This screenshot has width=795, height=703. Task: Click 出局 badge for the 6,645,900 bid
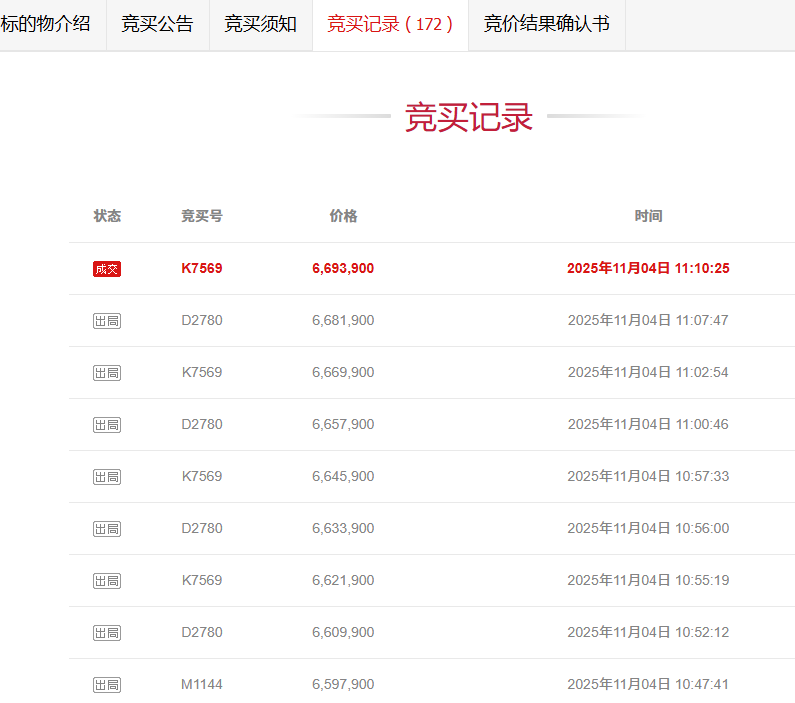pyautogui.click(x=107, y=477)
